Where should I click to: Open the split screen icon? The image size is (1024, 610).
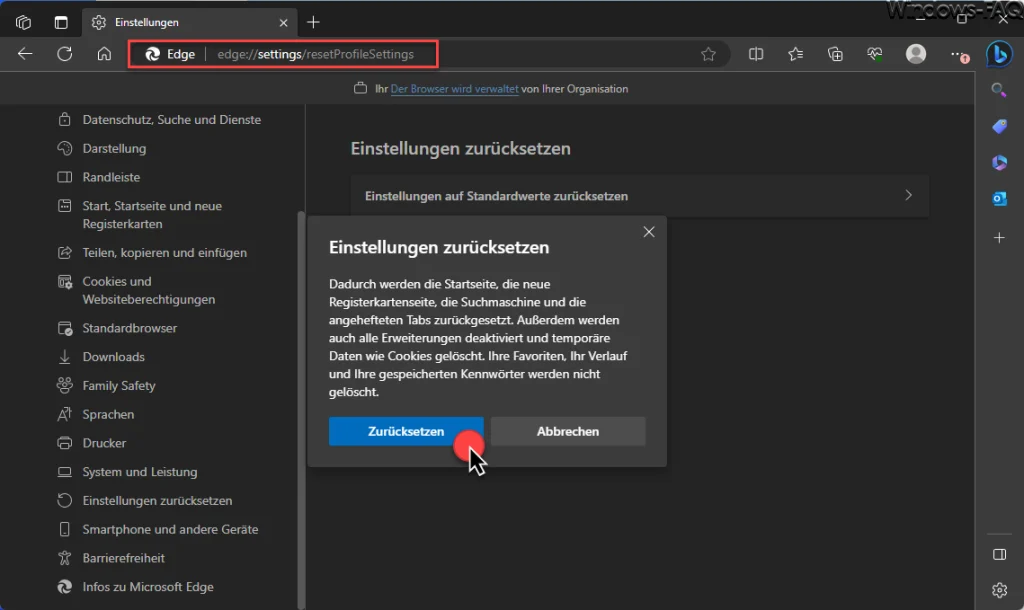[756, 54]
